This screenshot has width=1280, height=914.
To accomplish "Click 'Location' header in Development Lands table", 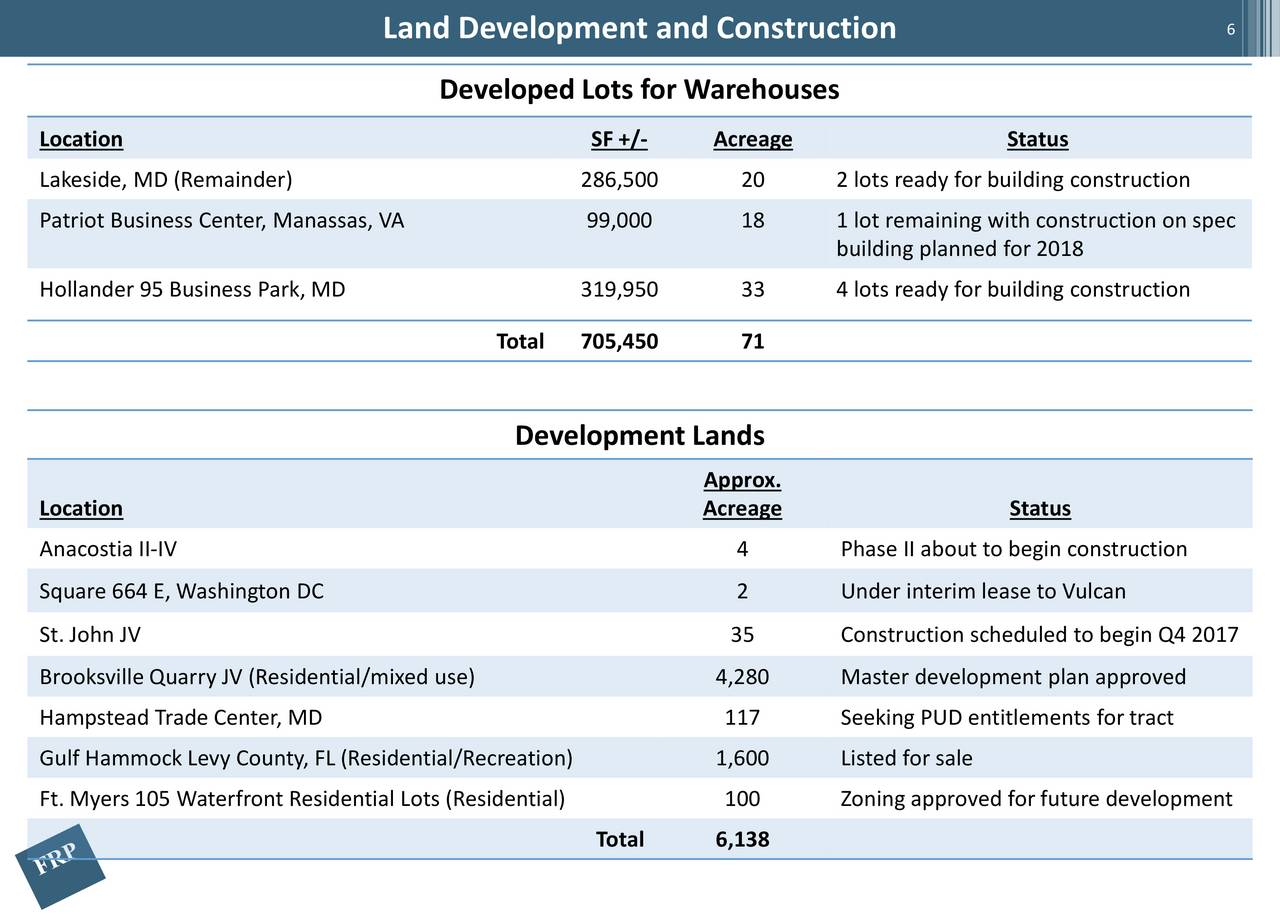I will 81,509.
